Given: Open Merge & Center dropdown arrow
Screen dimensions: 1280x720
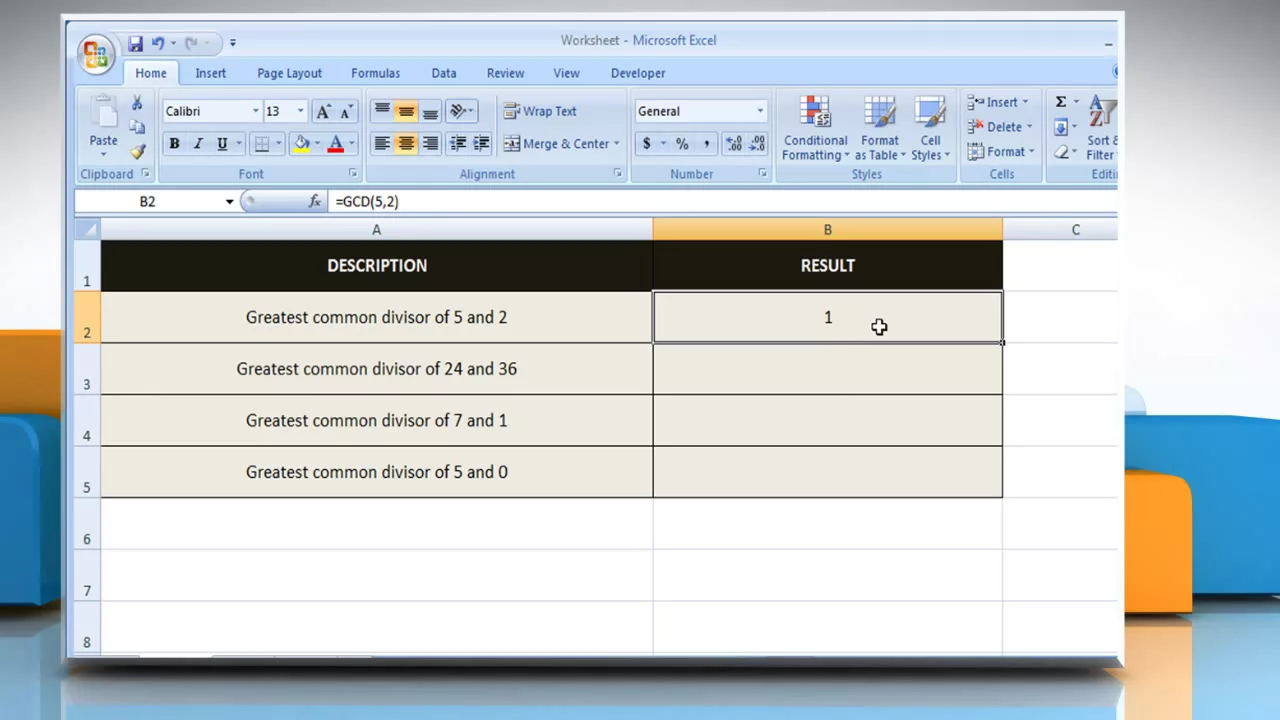Looking at the screenshot, I should [x=616, y=143].
